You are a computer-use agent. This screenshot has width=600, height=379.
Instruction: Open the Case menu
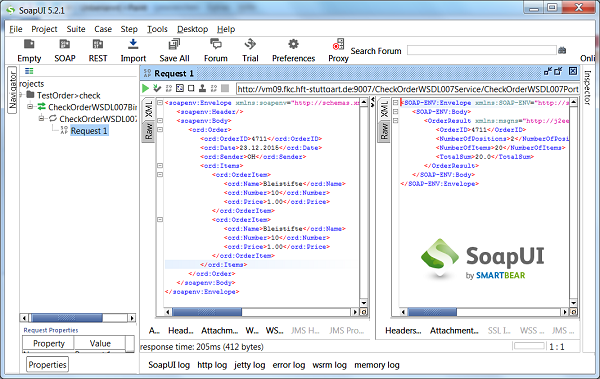[x=103, y=29]
